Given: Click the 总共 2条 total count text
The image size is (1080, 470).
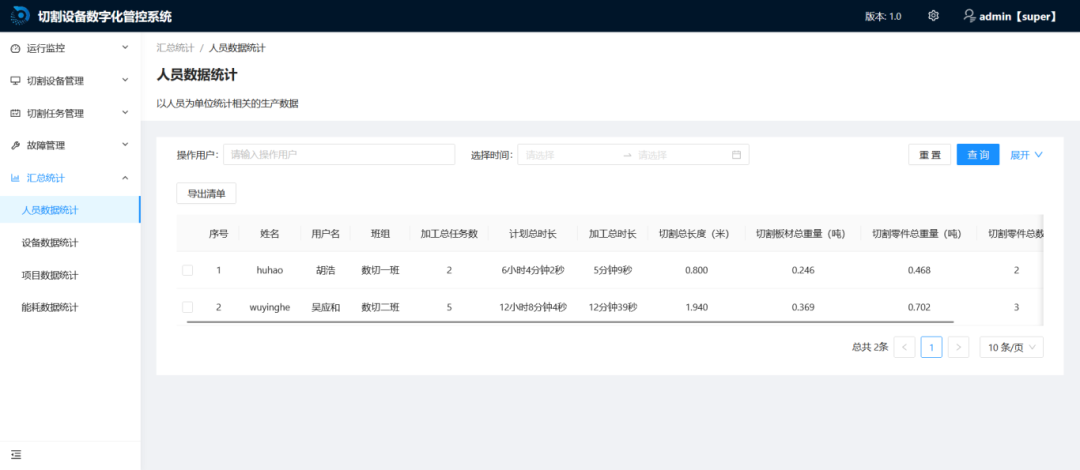Looking at the screenshot, I should 870,347.
